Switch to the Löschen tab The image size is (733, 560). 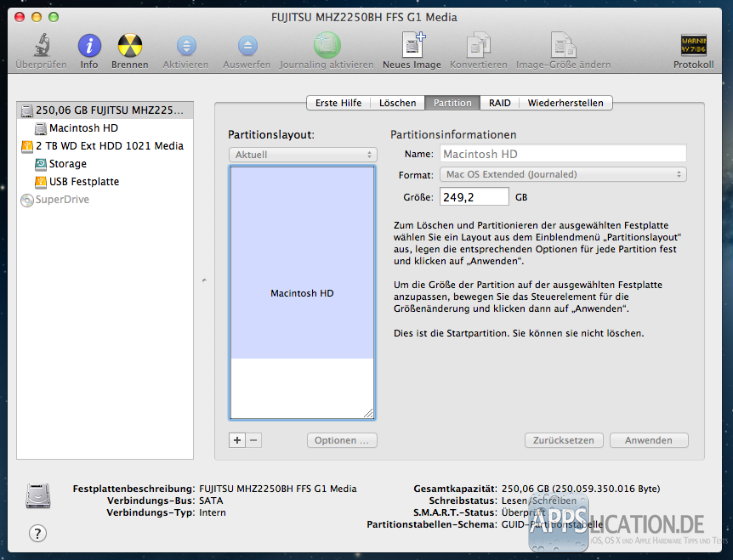[397, 103]
